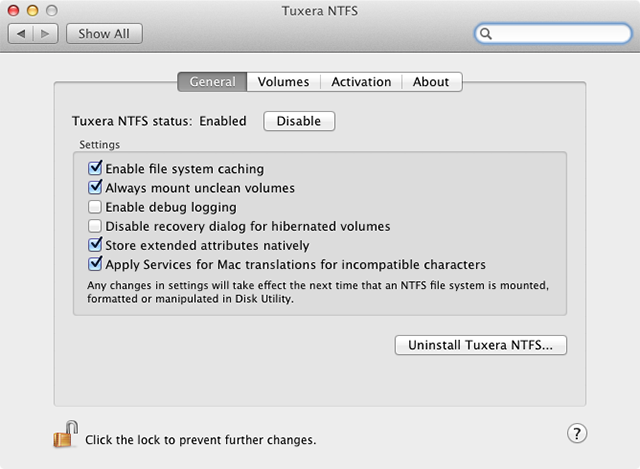Uncheck Apply Services for Mac translations
The height and width of the screenshot is (469, 640).
pyautogui.click(x=95, y=264)
